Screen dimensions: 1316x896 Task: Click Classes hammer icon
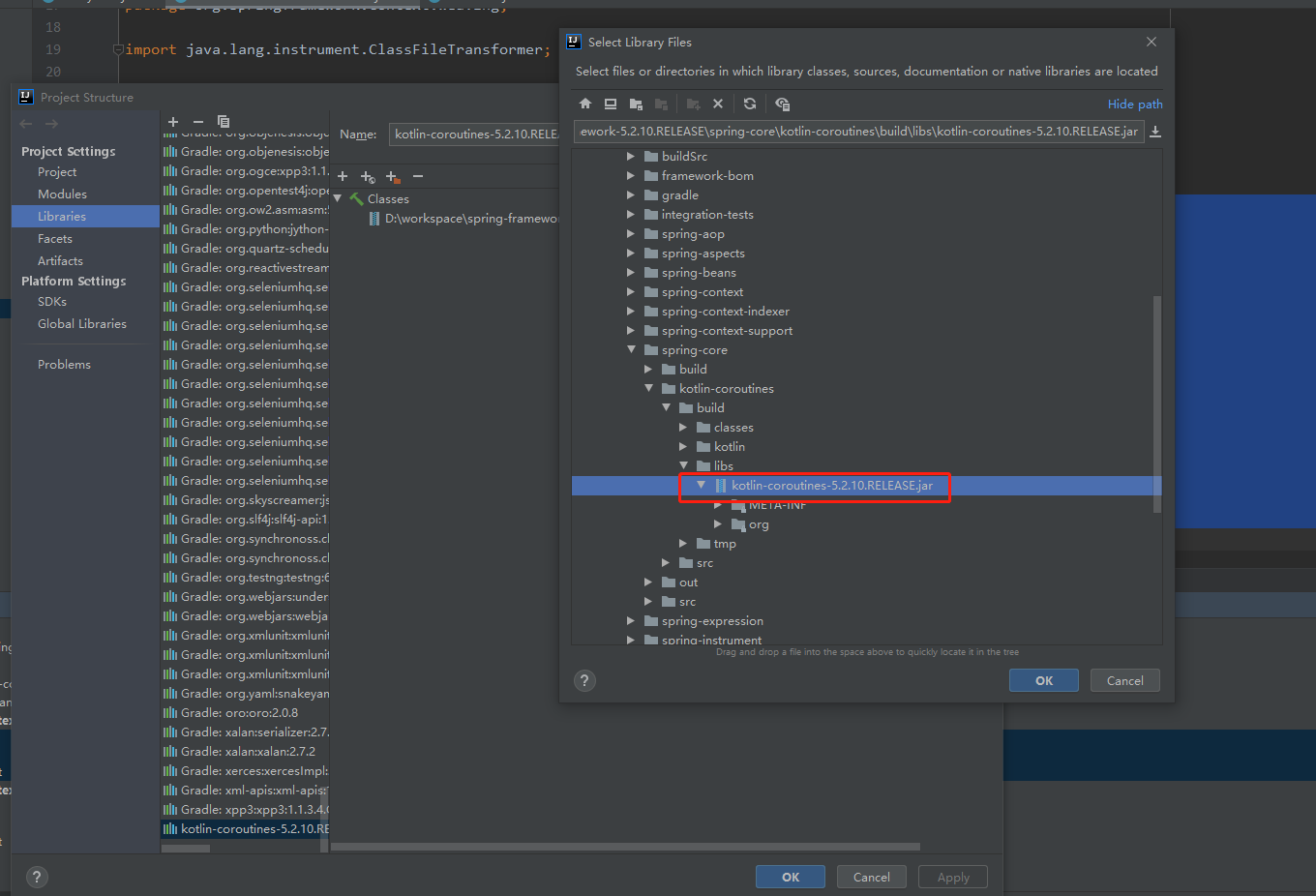pyautogui.click(x=356, y=198)
